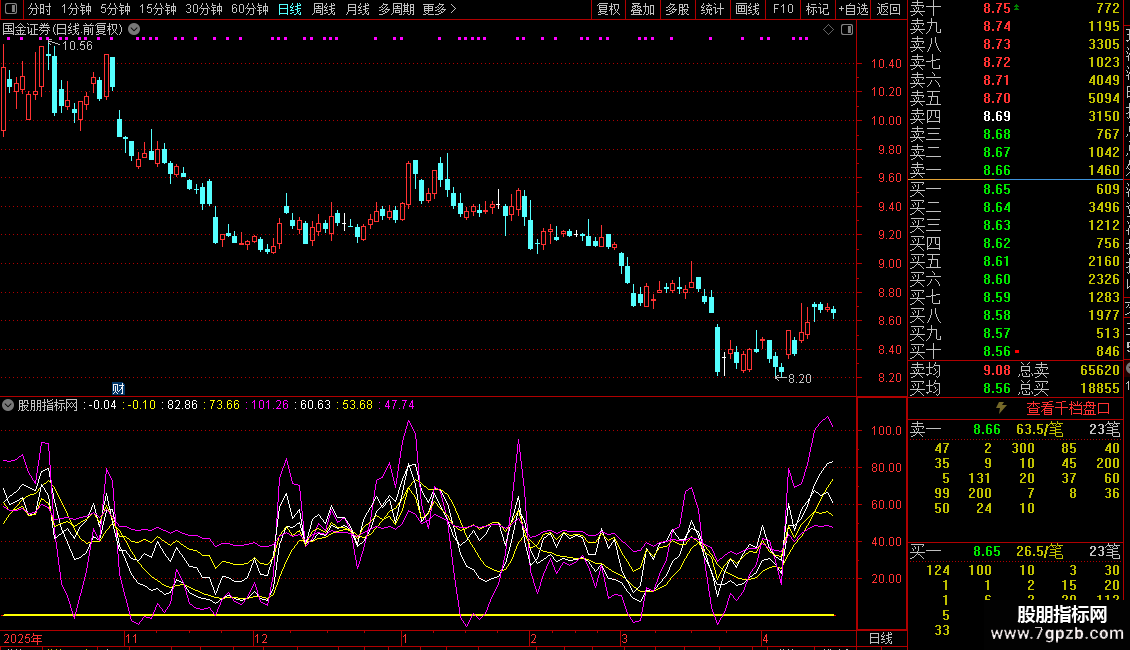Image resolution: width=1130 pixels, height=650 pixels.
Task: Click the 返回 back button
Action: click(x=889, y=9)
